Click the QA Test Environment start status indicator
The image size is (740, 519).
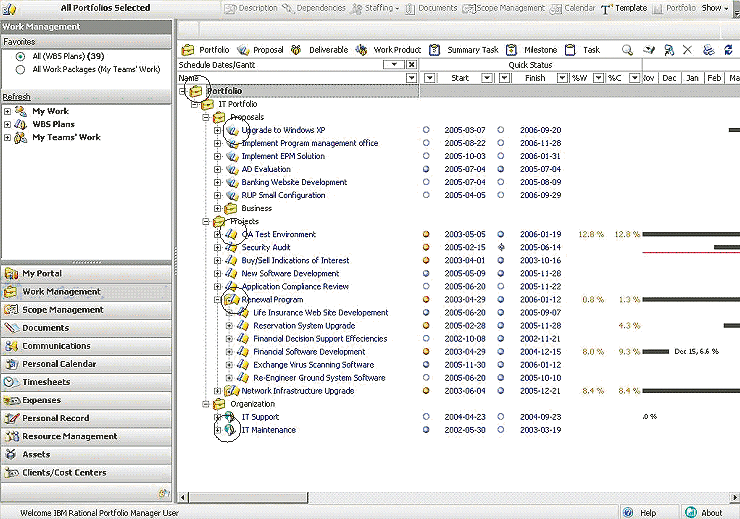coord(426,234)
